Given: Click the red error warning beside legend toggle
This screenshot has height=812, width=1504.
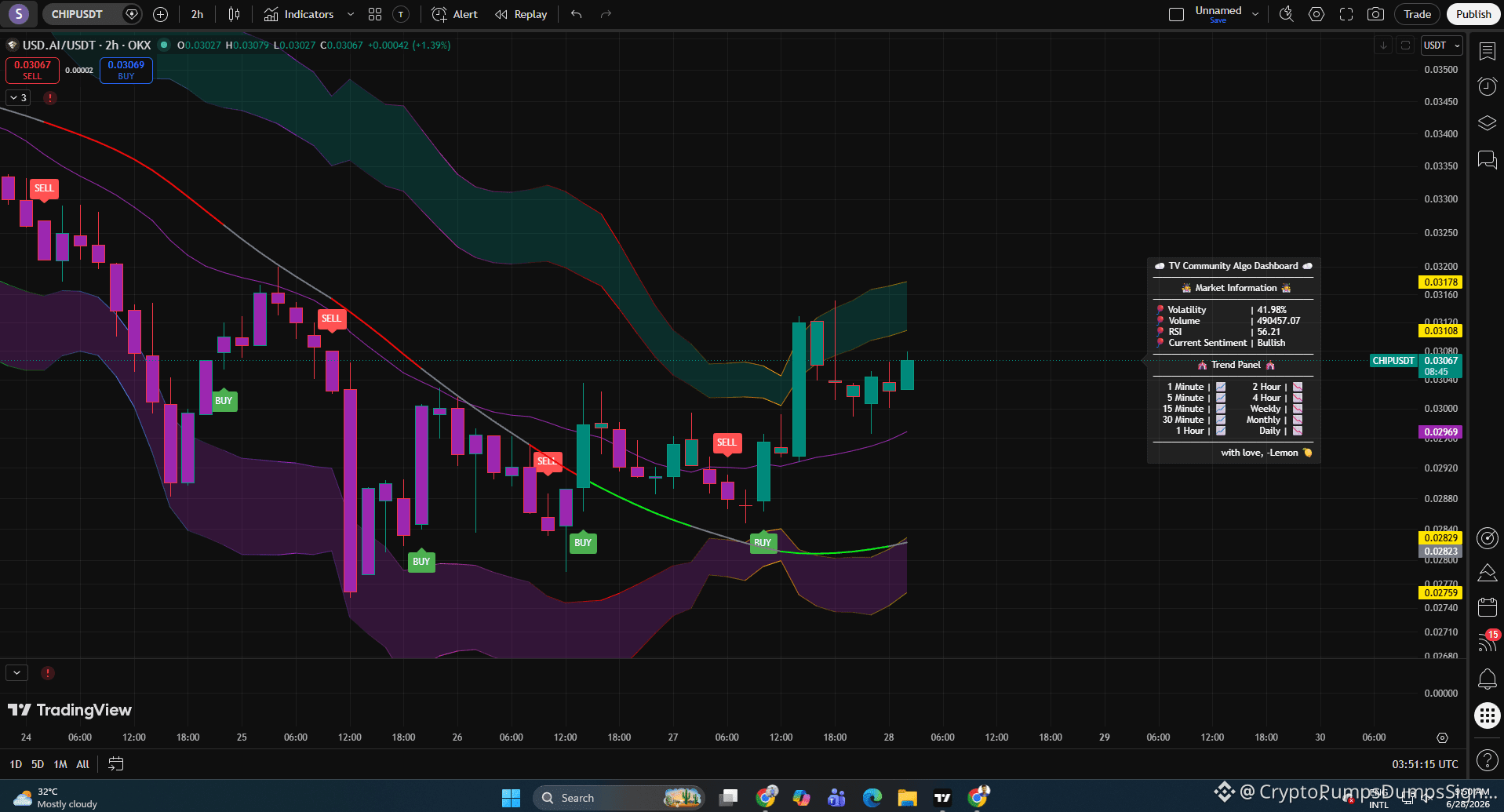Looking at the screenshot, I should [50, 98].
